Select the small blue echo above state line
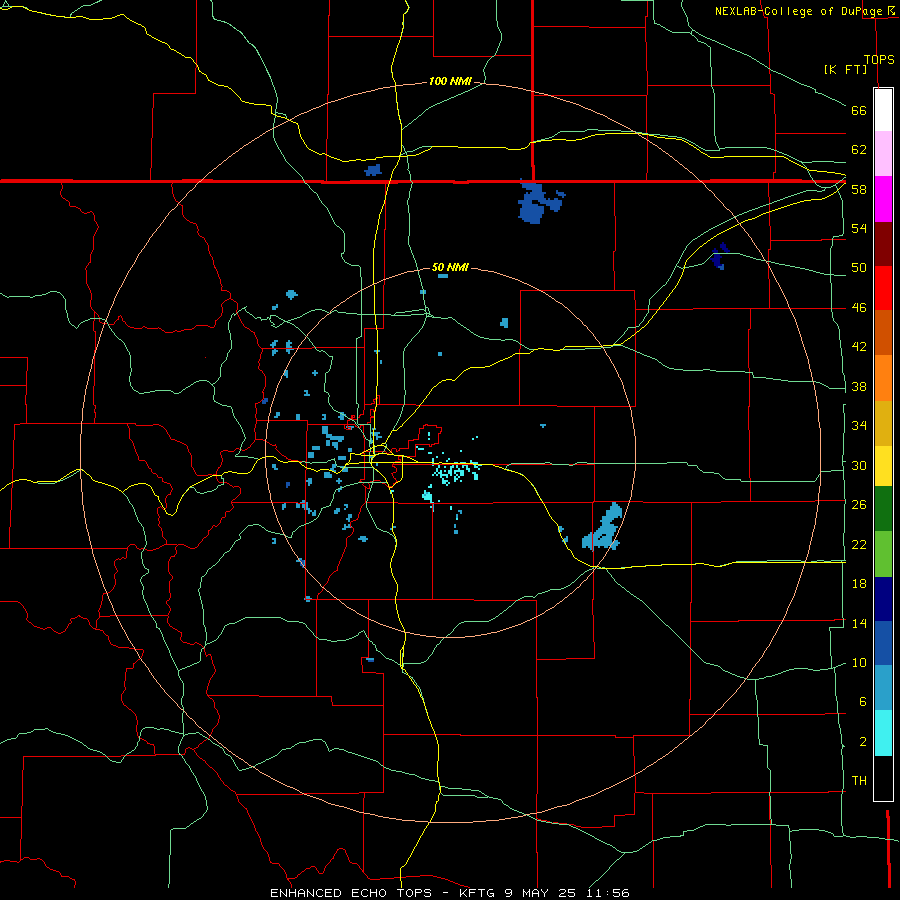 [373, 170]
